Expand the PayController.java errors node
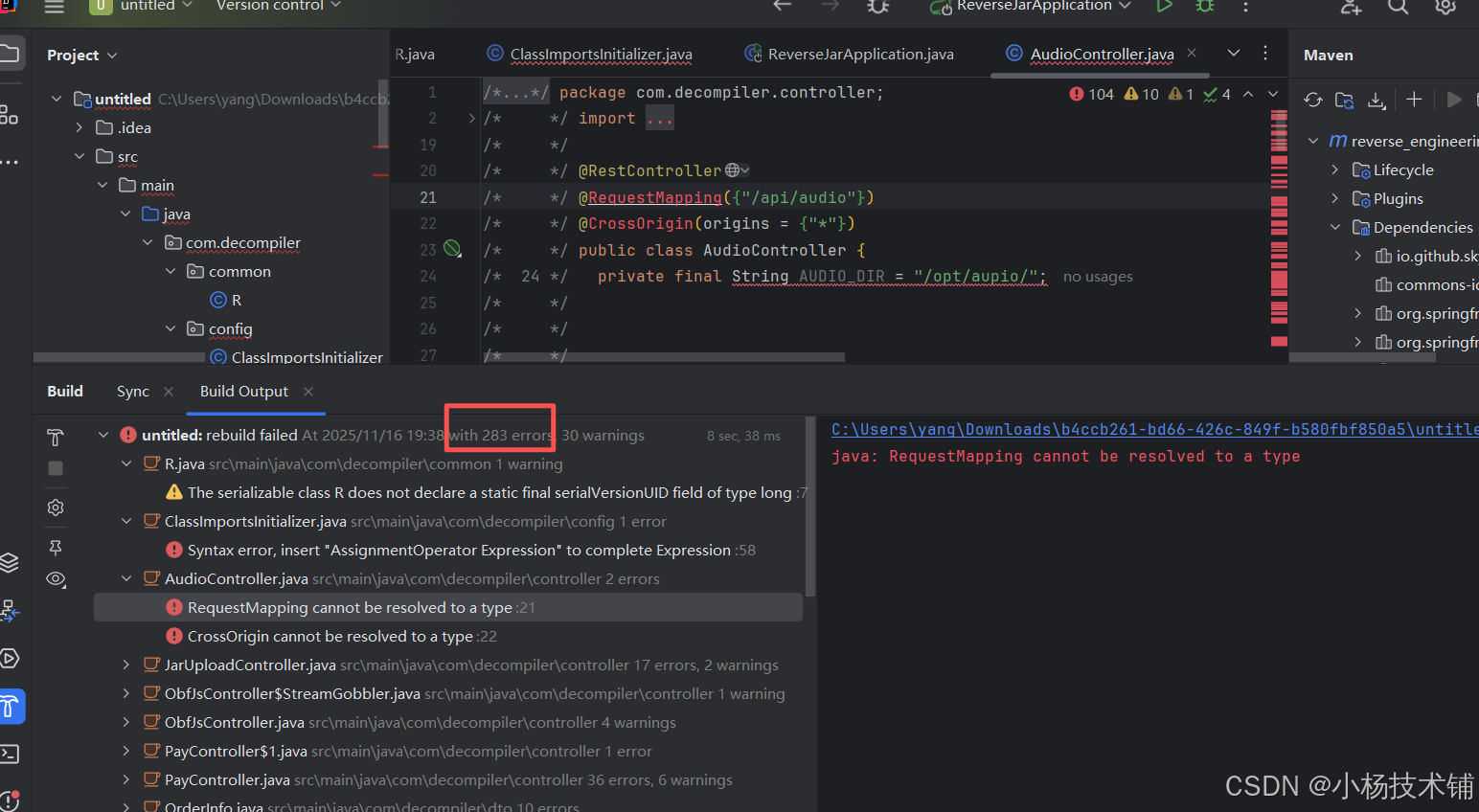The image size is (1479, 812). pos(126,779)
